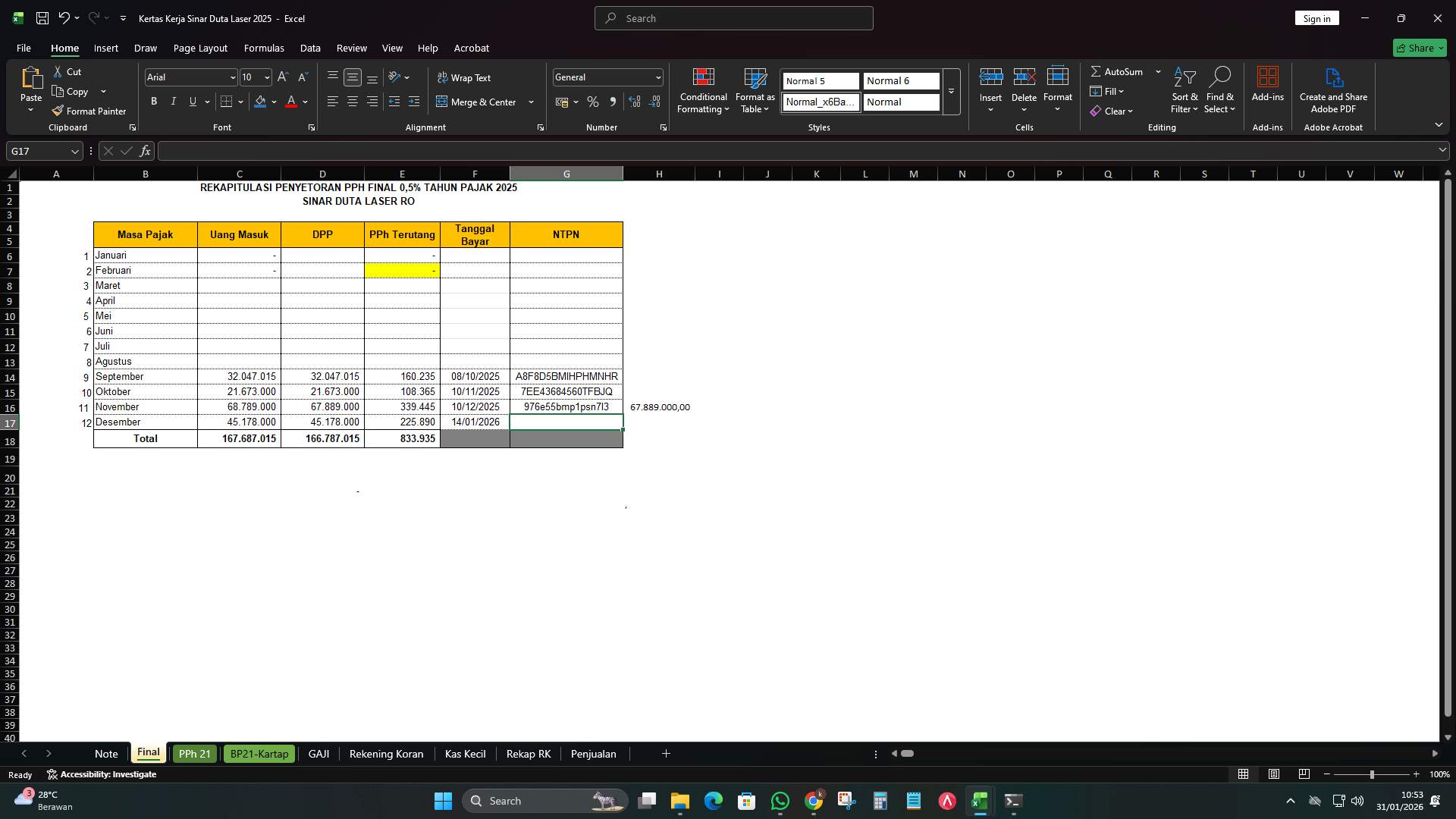The height and width of the screenshot is (819, 1456).
Task: Click Increase Decimal
Action: [635, 101]
